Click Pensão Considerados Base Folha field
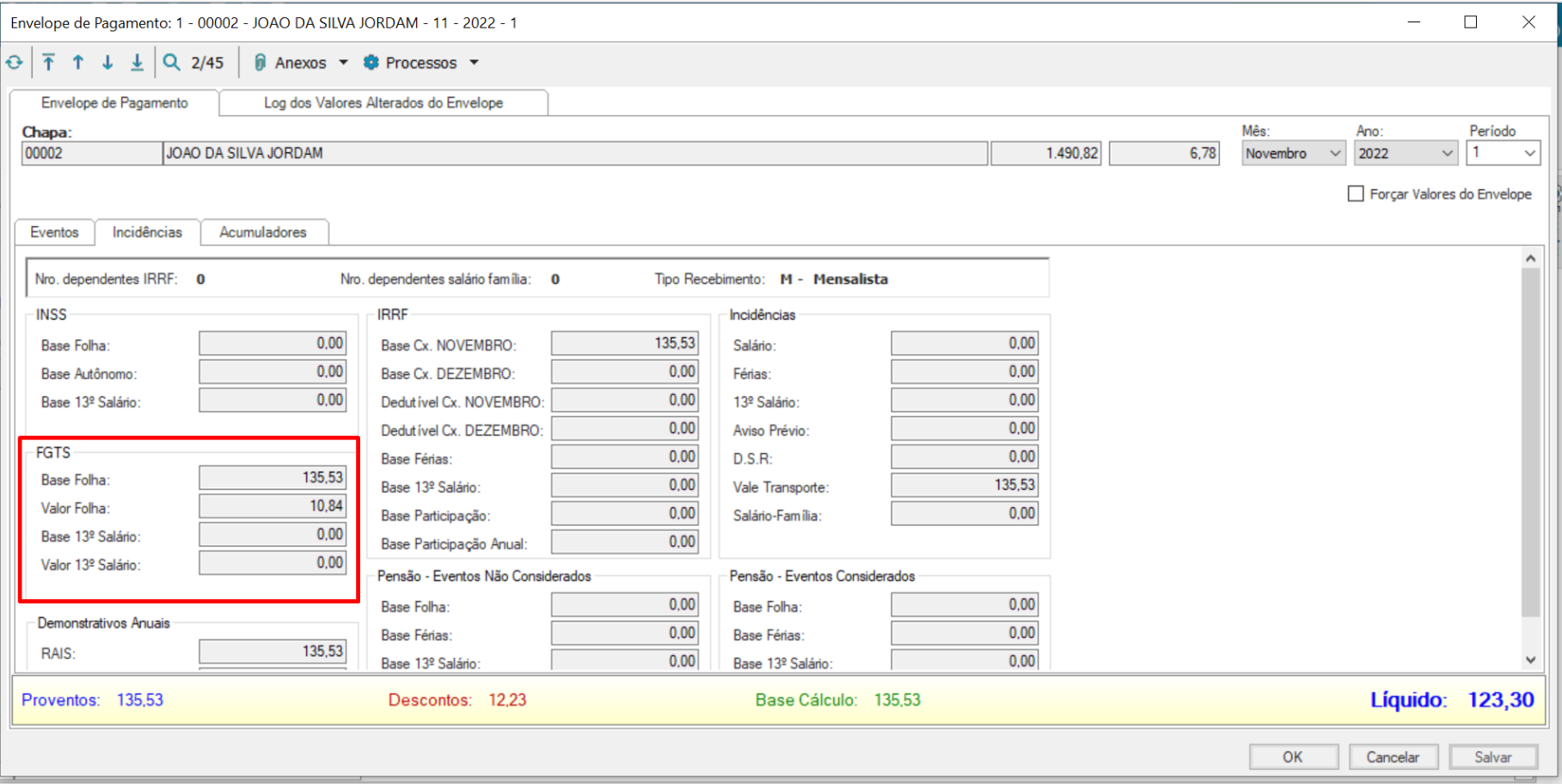 [965, 605]
